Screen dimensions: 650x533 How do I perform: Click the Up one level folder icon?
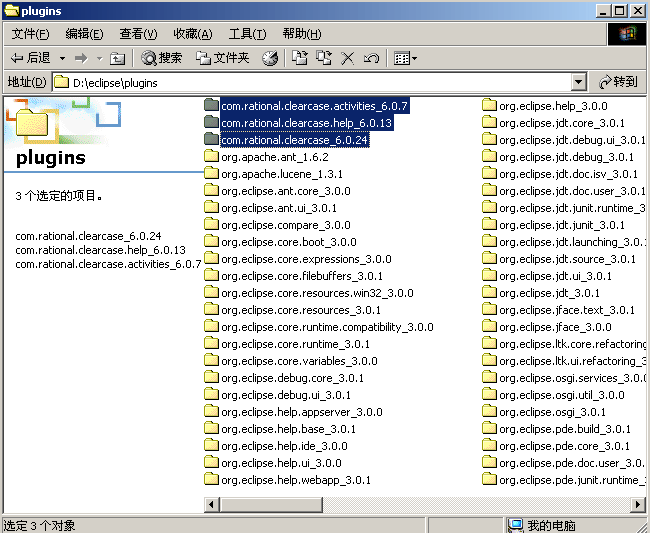click(x=118, y=58)
